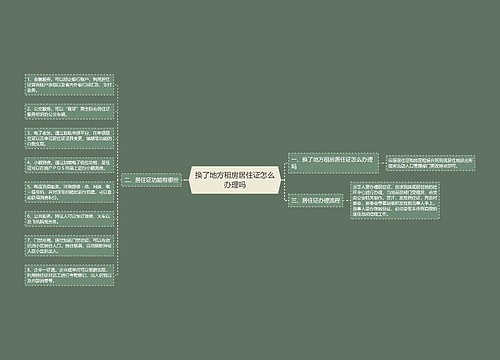The image size is (500, 360).
Task: Select the branch node 三、居住证办理流程
Action: tap(316, 200)
